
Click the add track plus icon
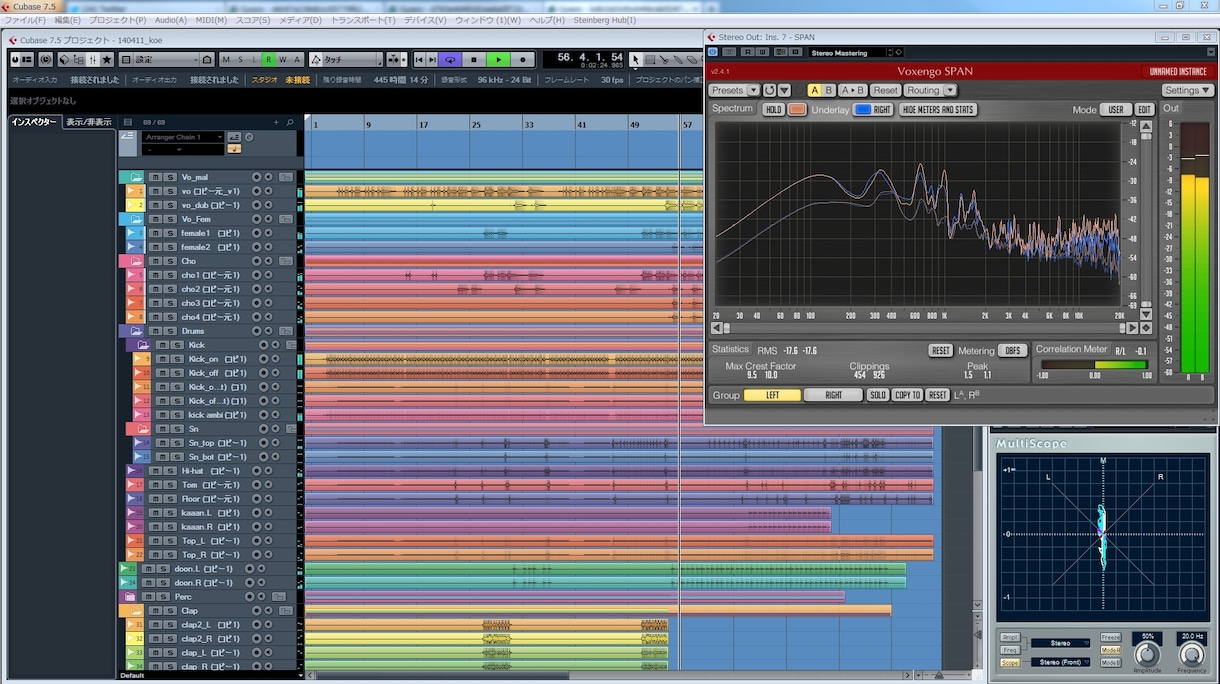[x=276, y=122]
